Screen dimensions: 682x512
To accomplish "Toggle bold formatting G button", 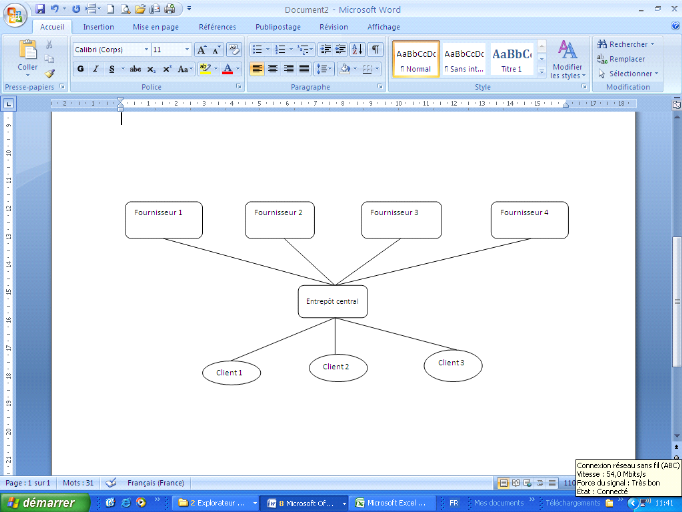I will pyautogui.click(x=80, y=69).
